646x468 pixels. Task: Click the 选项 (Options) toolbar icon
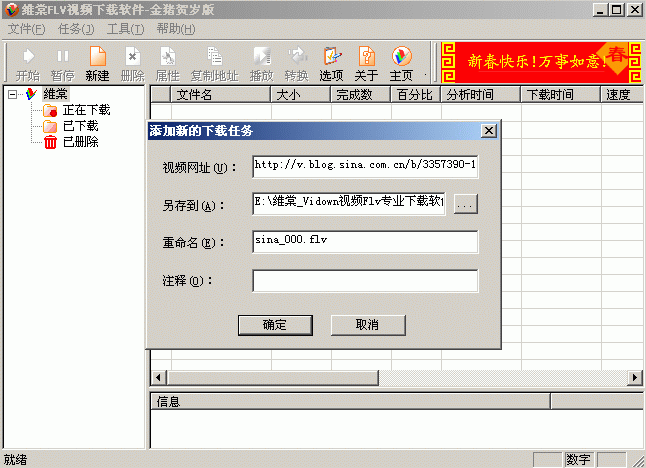click(x=331, y=58)
